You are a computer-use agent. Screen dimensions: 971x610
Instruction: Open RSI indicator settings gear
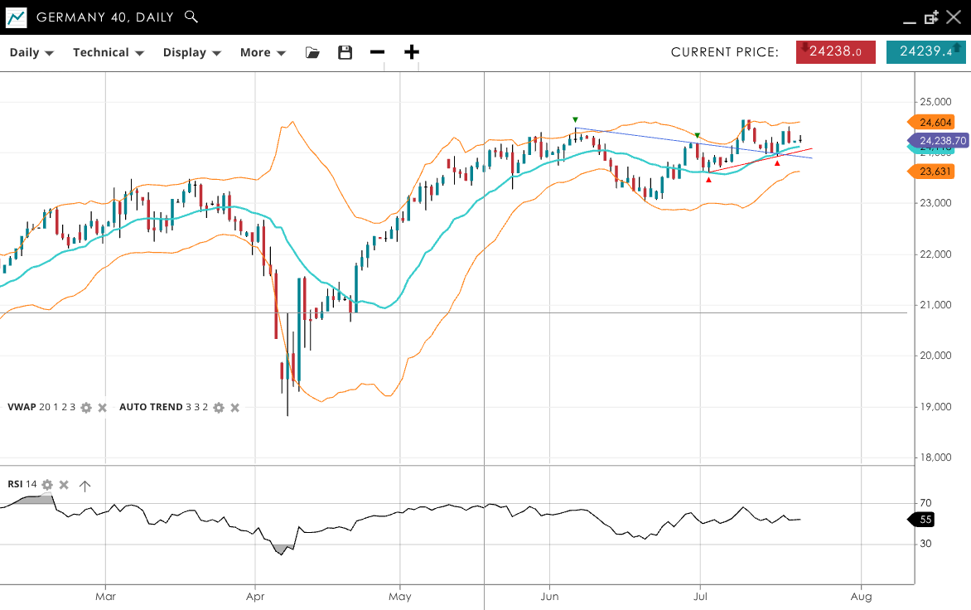[47, 485]
